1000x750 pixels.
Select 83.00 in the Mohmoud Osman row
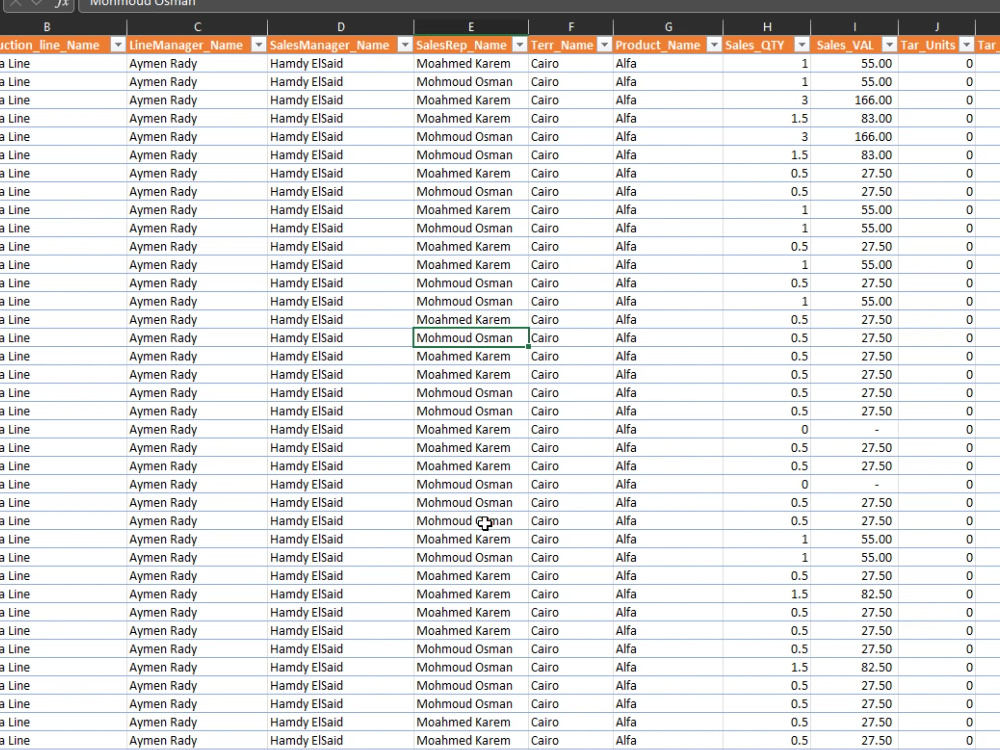[876, 155]
